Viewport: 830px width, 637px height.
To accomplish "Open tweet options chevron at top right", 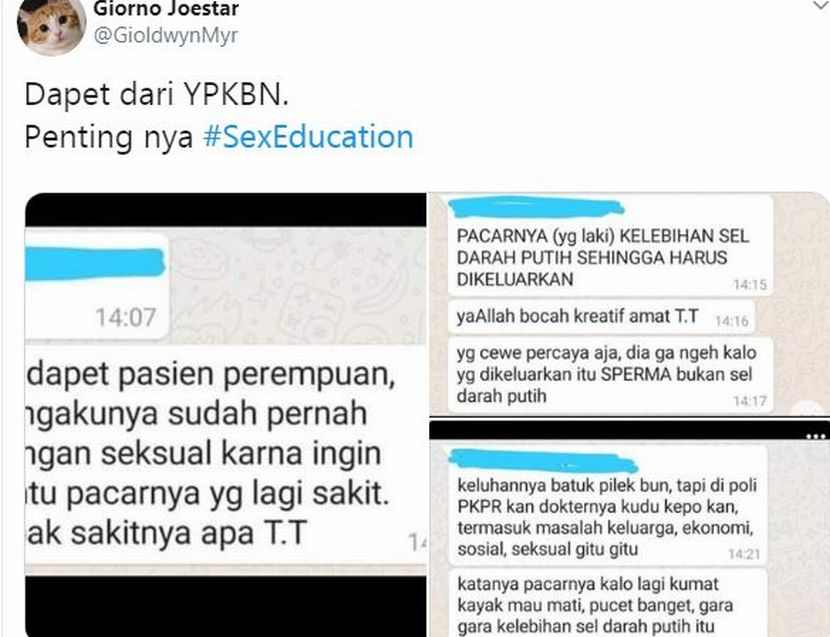I will 819,5.
